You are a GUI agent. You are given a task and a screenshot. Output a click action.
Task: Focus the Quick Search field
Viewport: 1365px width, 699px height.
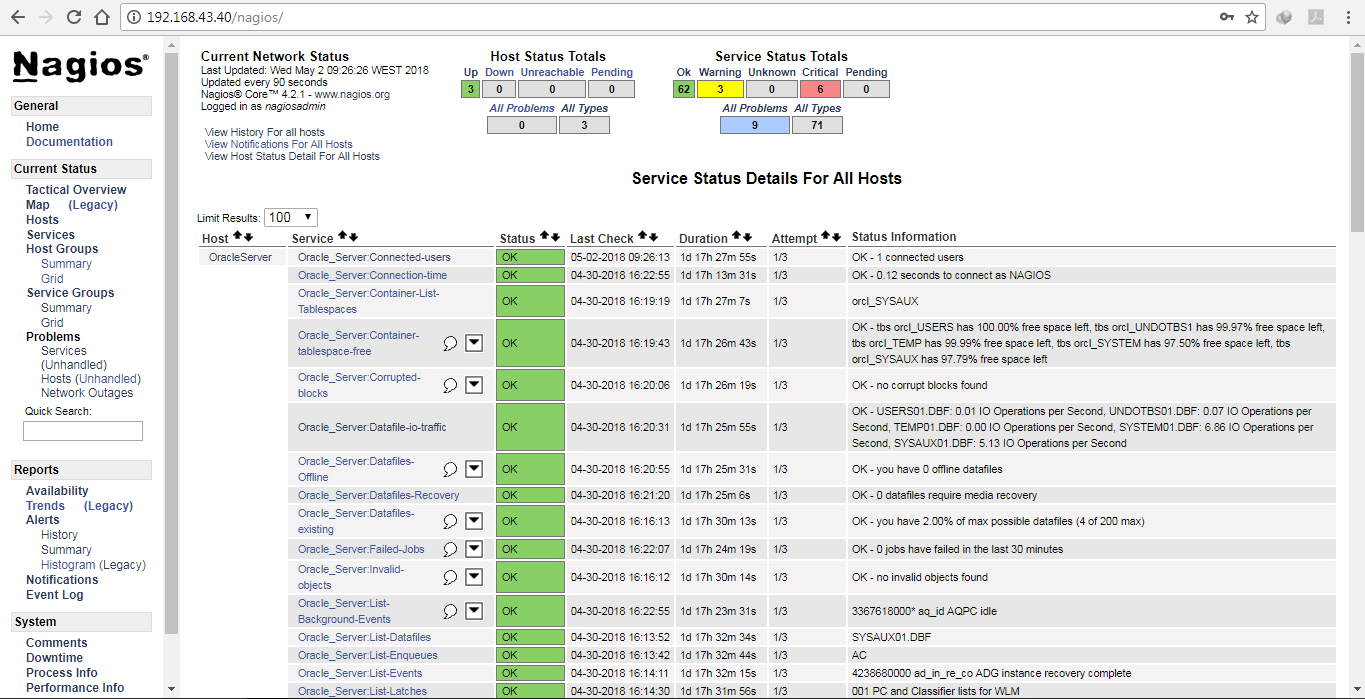[x=83, y=431]
